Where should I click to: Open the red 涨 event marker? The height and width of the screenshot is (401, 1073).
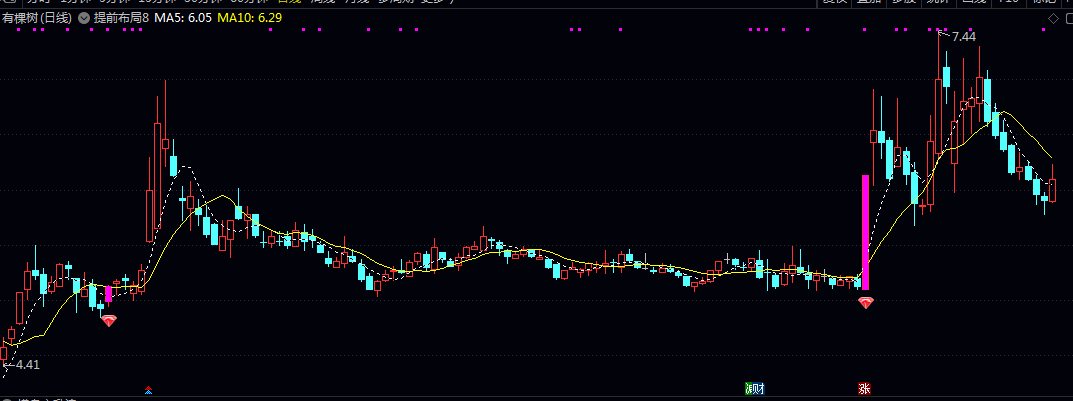(865, 389)
